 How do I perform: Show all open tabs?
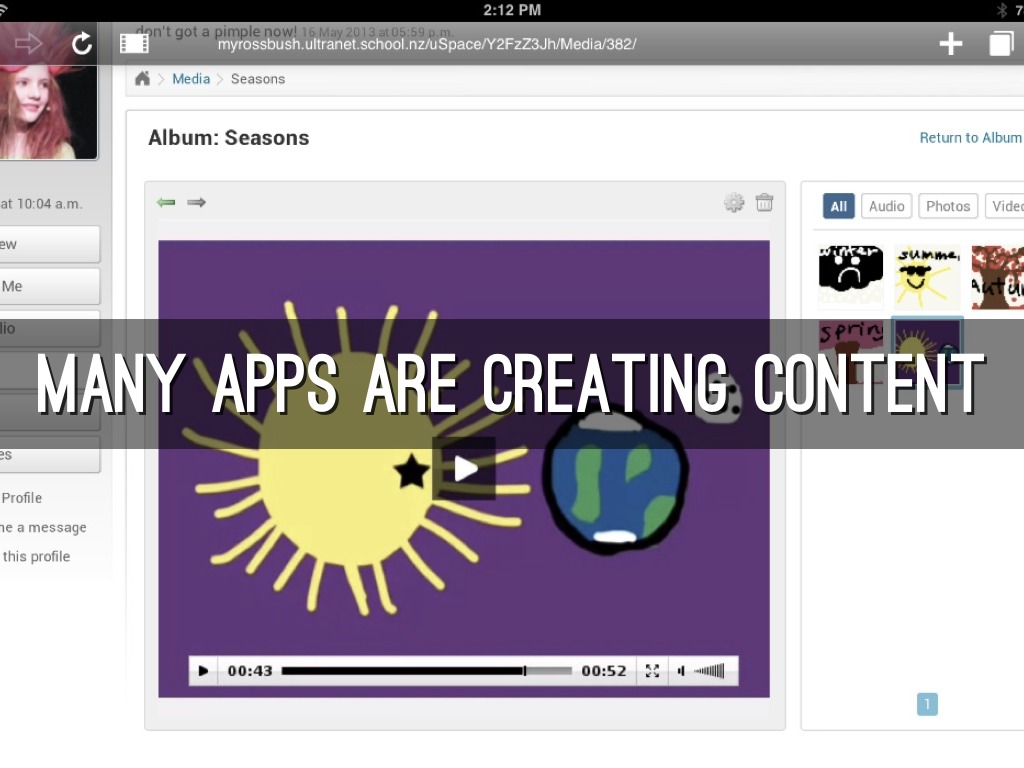pyautogui.click(x=1001, y=43)
